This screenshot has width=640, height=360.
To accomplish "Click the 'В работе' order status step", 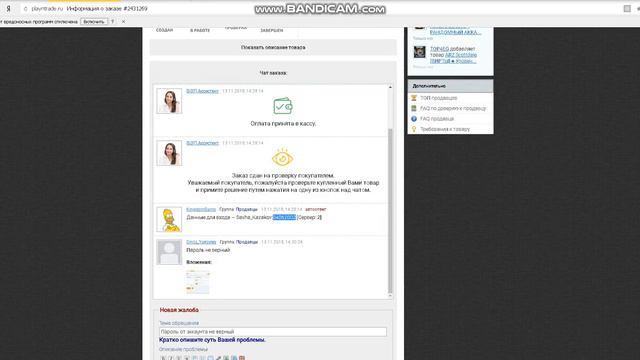I will (200, 30).
